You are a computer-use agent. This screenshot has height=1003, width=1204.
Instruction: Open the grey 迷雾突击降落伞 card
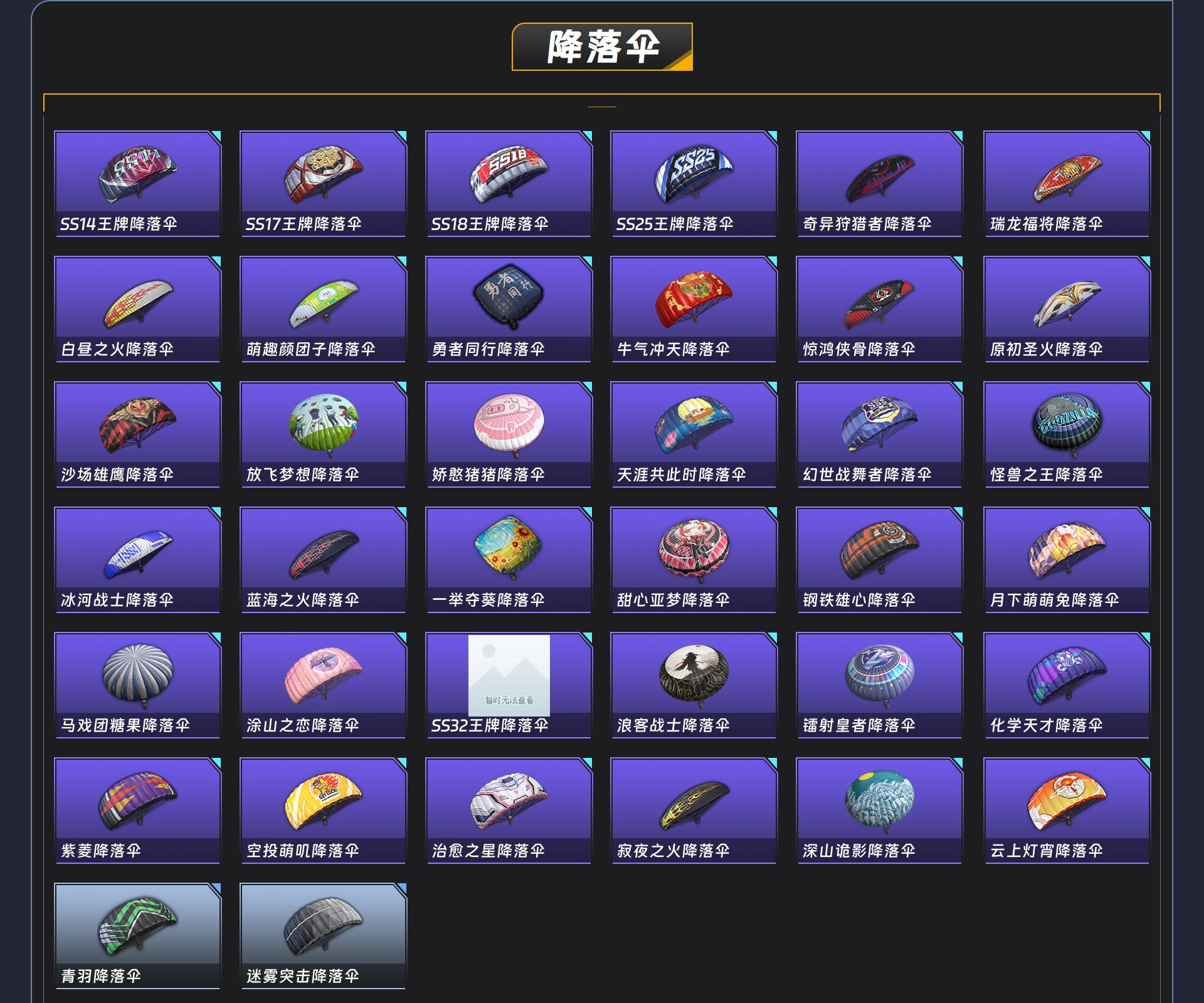coord(323,936)
